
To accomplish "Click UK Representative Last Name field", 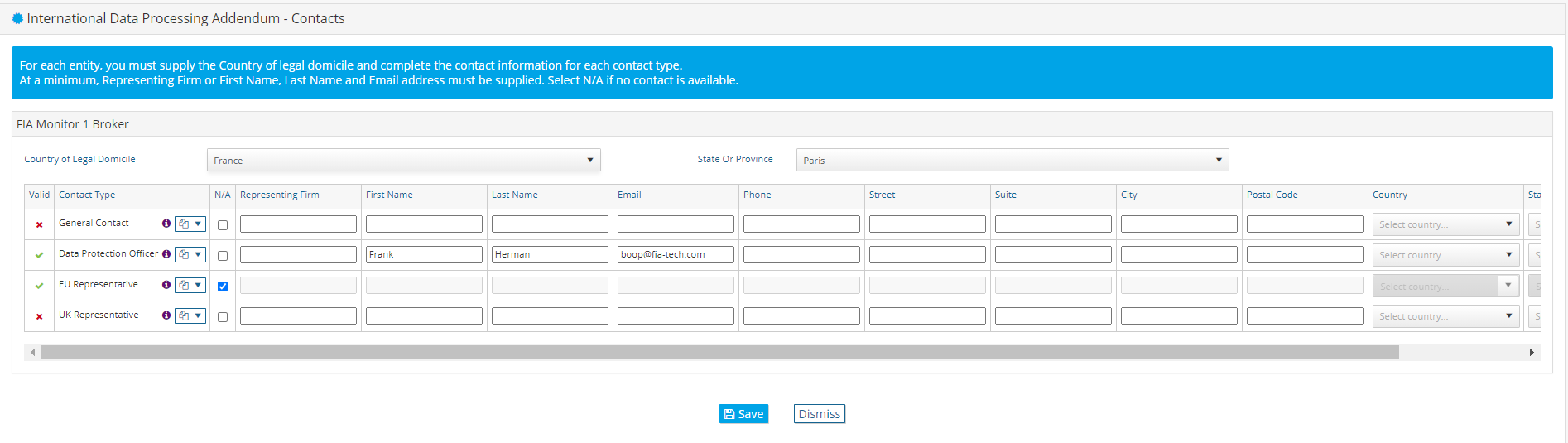I will [x=550, y=315].
